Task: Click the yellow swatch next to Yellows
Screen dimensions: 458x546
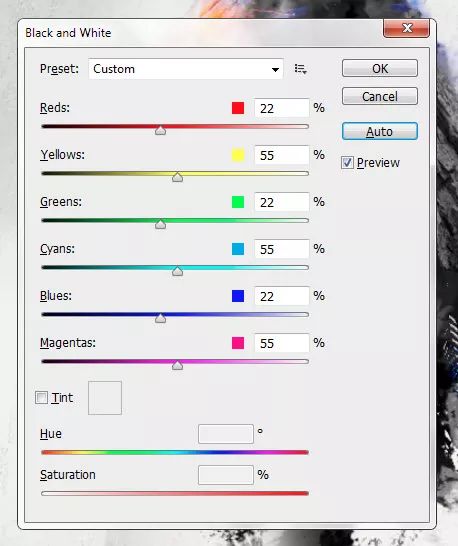Action: tap(238, 155)
